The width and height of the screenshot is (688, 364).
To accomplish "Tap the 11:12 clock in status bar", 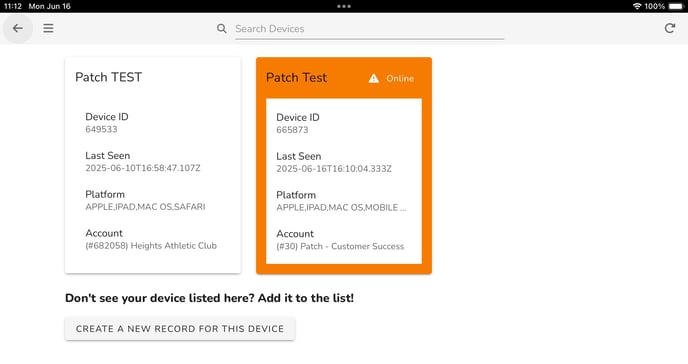I will [x=13, y=6].
